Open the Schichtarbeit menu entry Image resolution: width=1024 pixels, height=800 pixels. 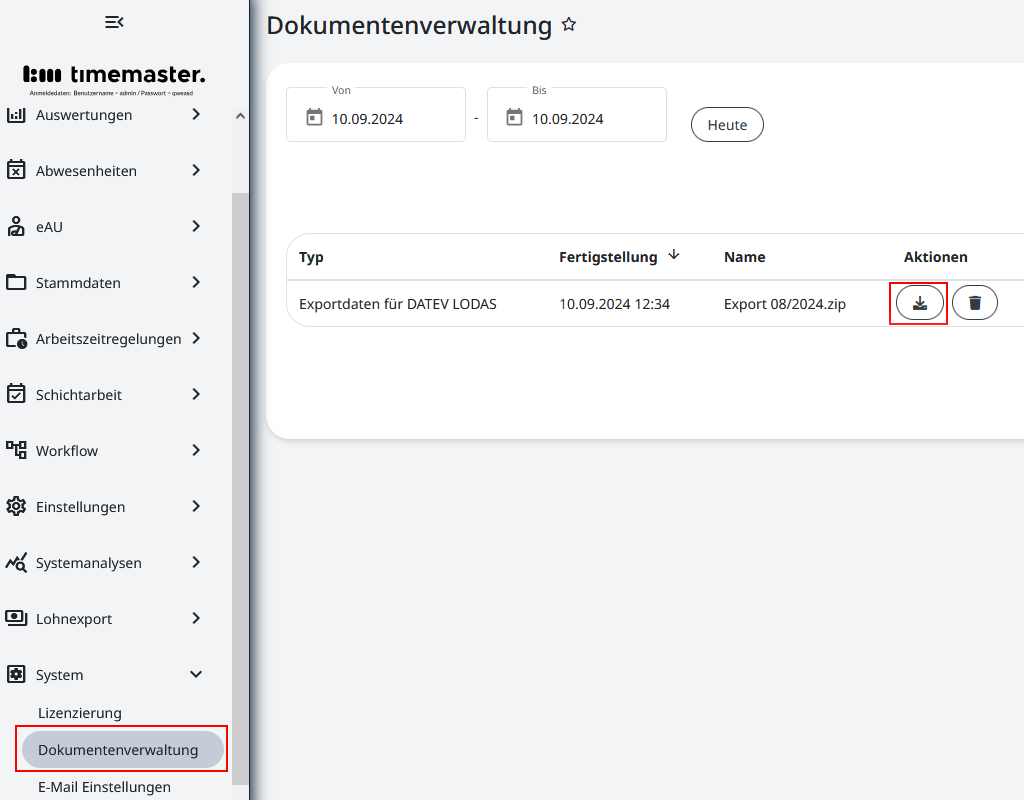click(x=79, y=395)
